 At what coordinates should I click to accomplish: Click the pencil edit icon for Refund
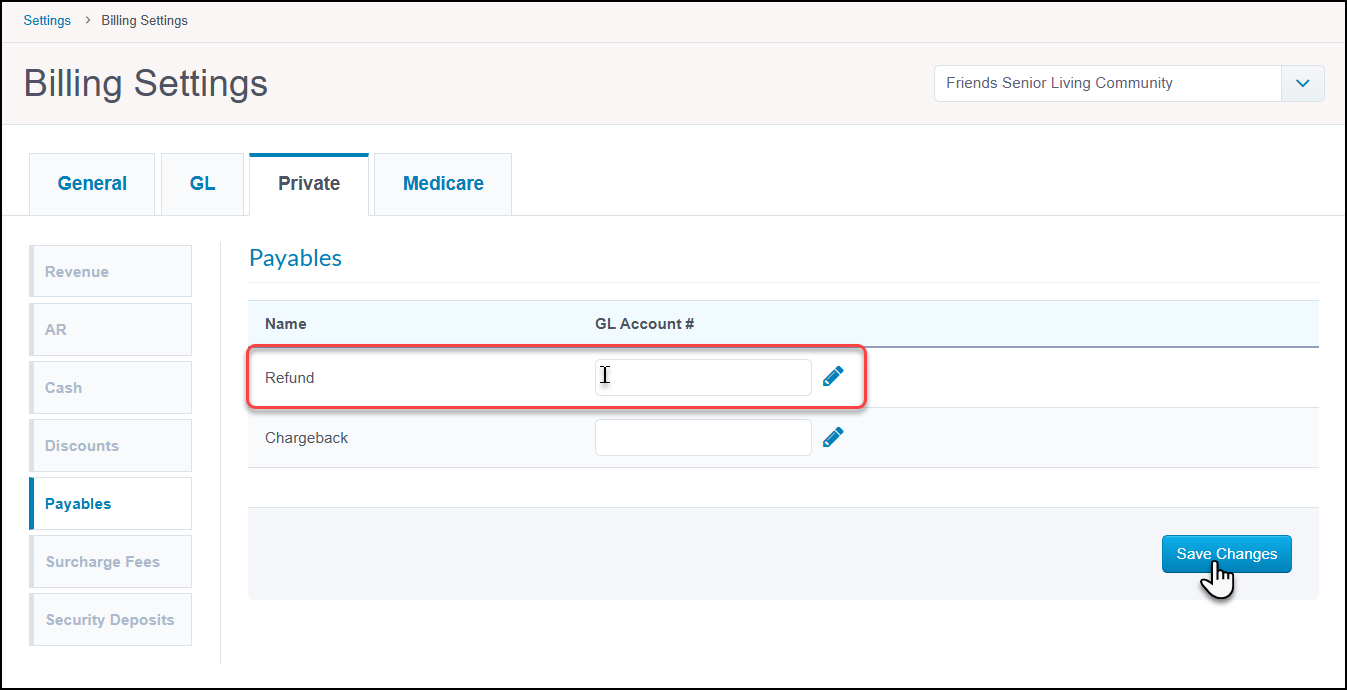pyautogui.click(x=833, y=376)
